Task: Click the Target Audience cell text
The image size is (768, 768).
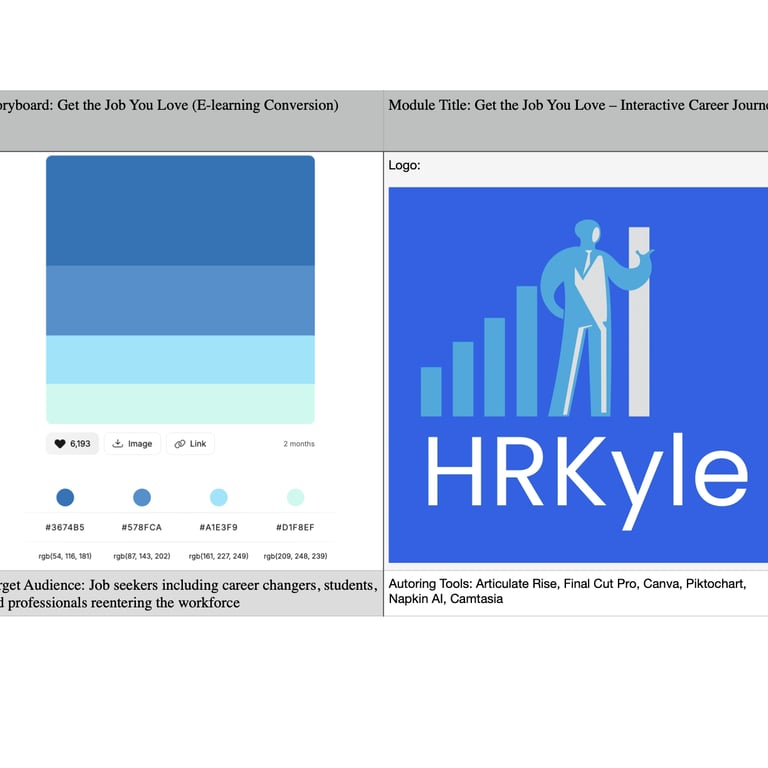Action: click(189, 594)
